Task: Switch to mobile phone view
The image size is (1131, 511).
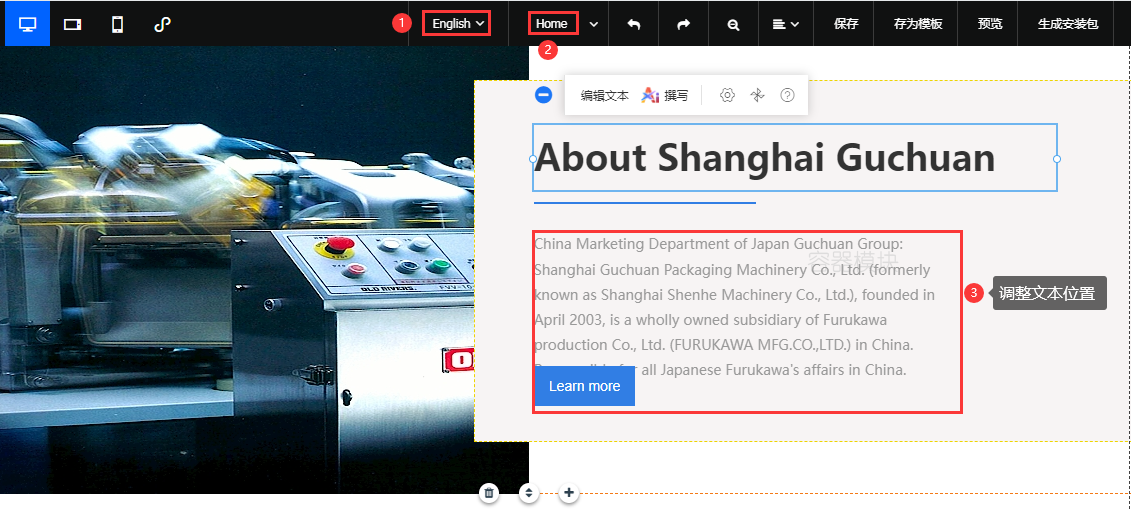Action: click(117, 25)
